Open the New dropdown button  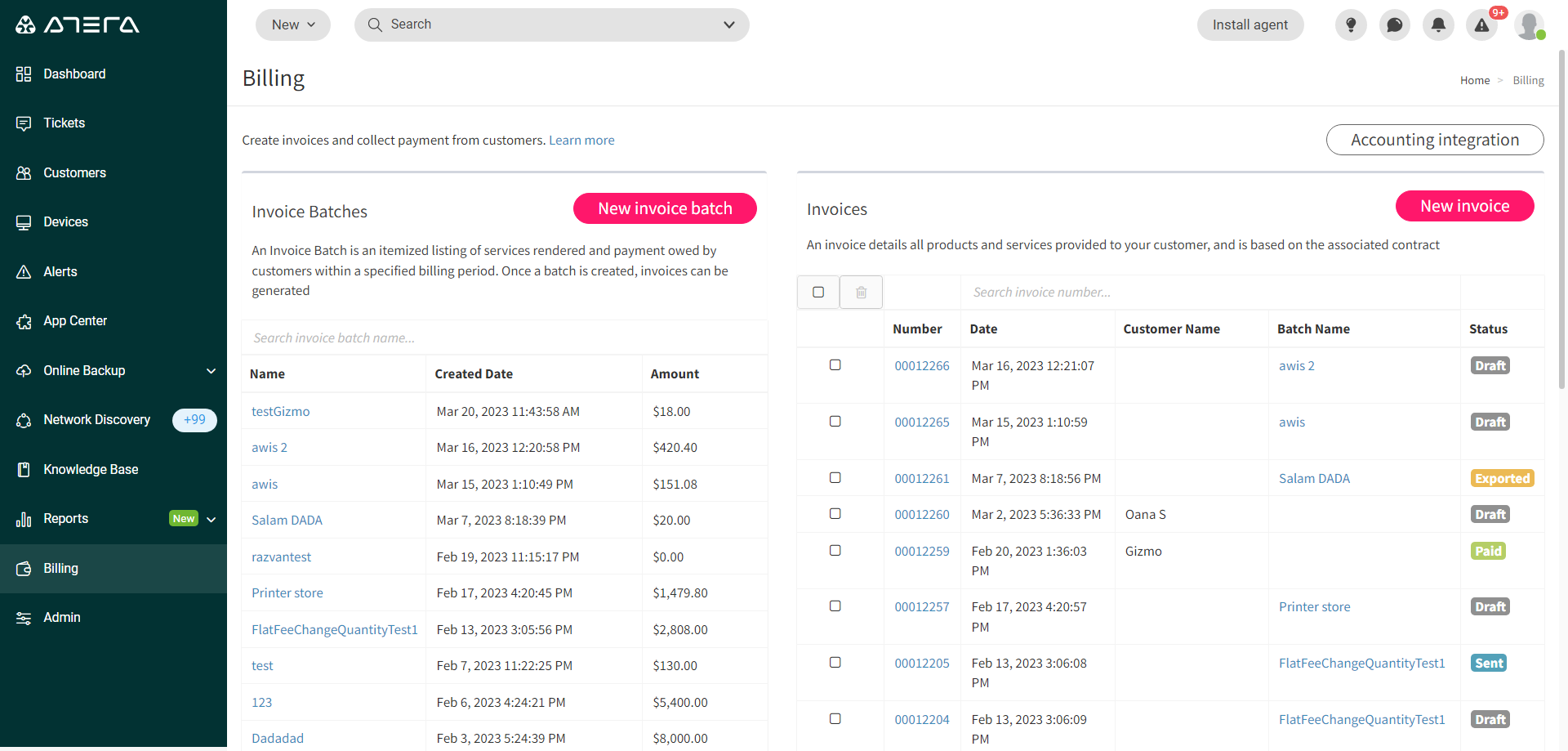293,25
